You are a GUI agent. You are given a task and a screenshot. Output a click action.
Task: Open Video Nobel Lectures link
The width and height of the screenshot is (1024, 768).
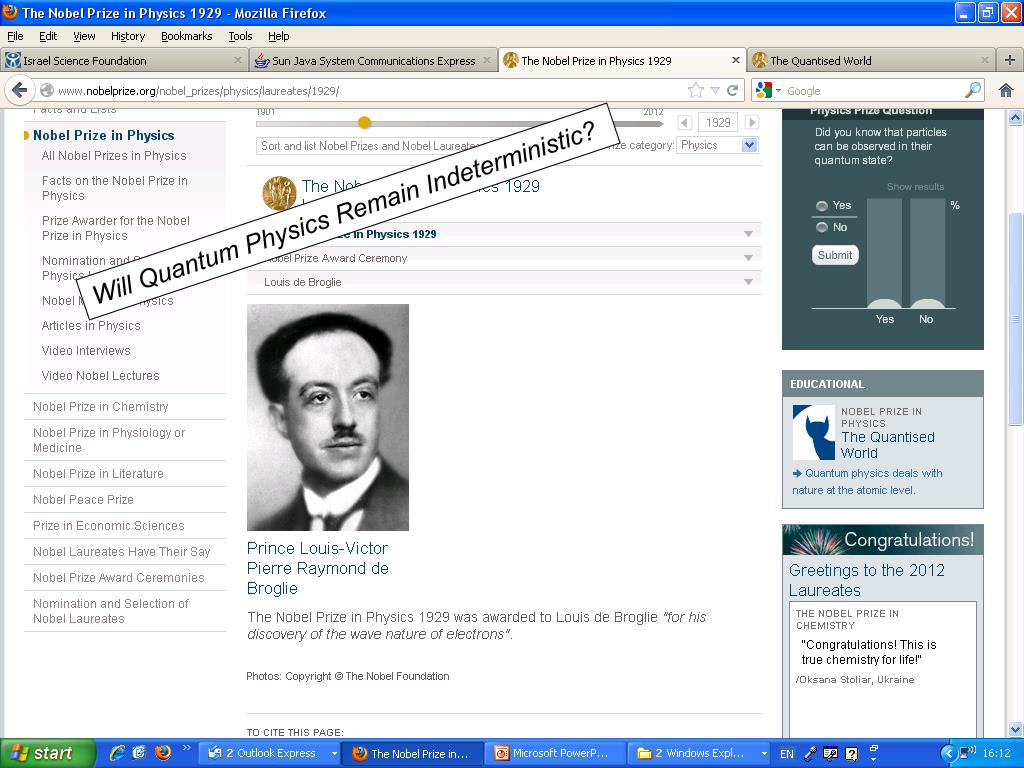[x=100, y=376]
